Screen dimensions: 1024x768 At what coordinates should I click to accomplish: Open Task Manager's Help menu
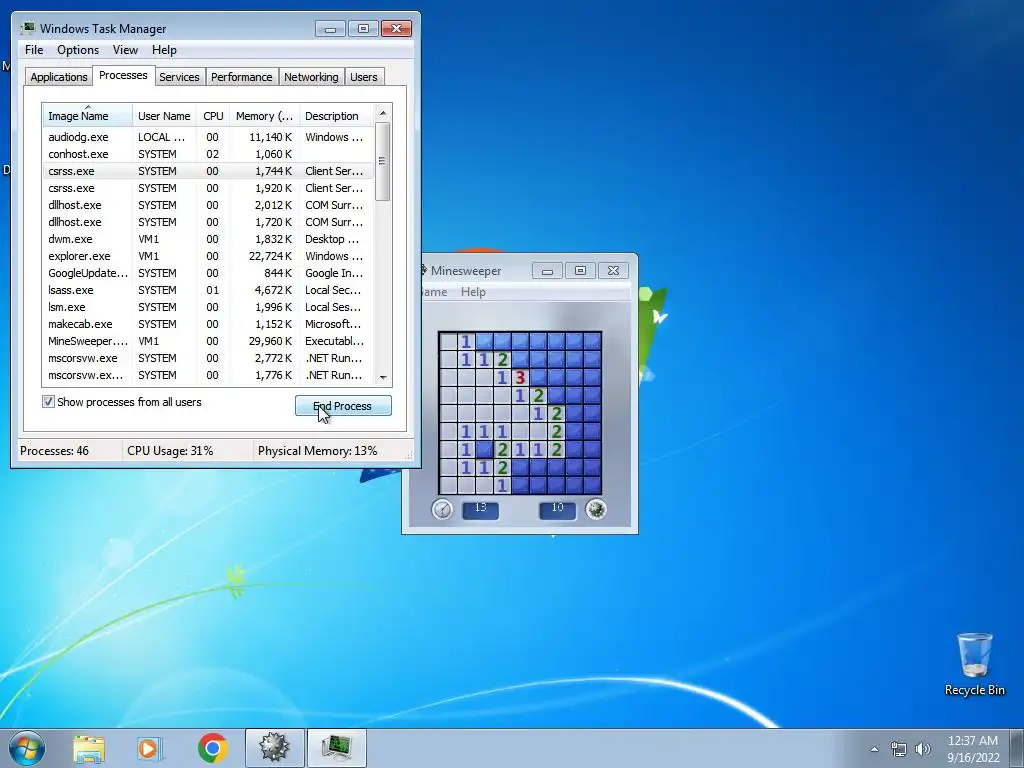pyautogui.click(x=164, y=50)
